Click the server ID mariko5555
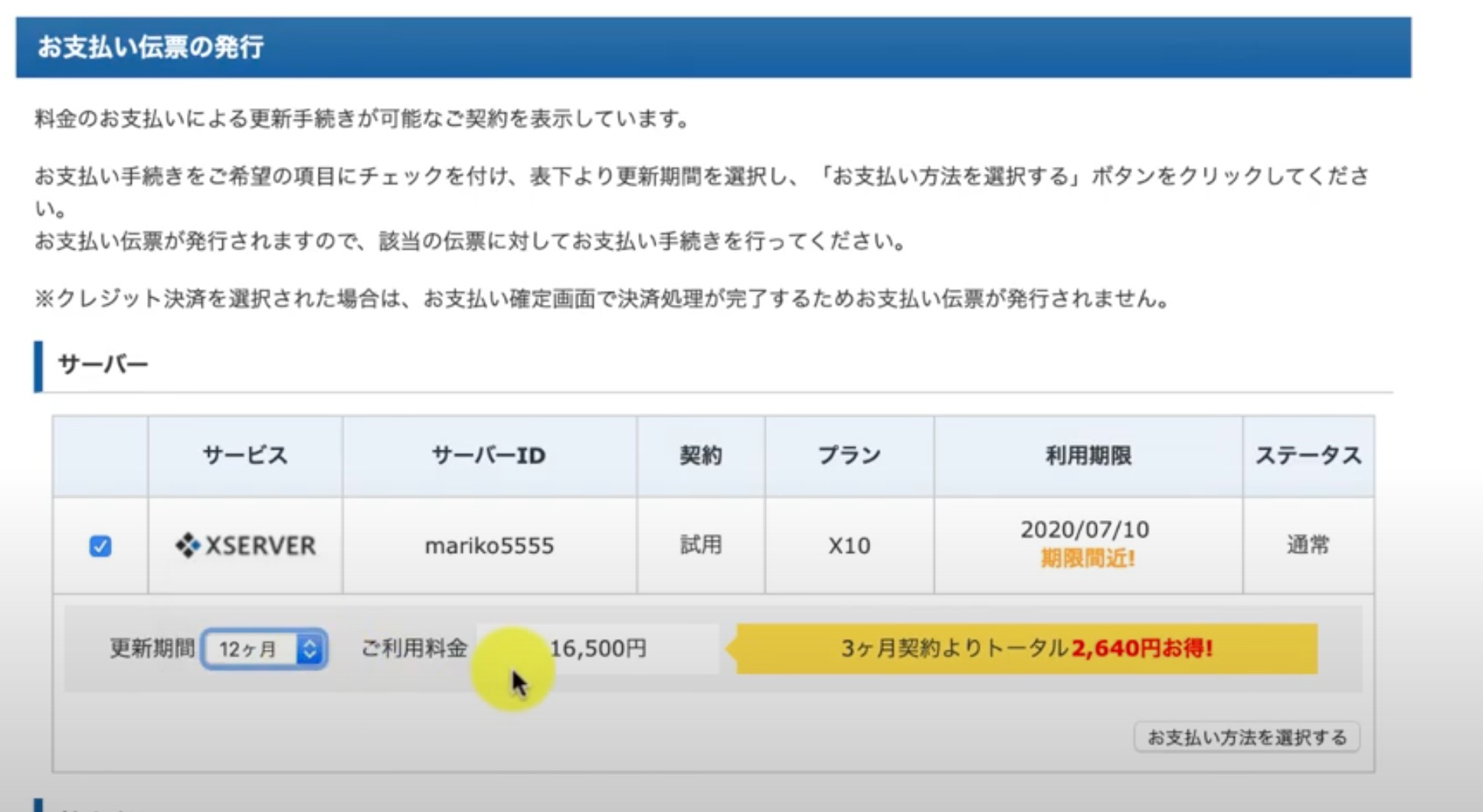 [489, 545]
